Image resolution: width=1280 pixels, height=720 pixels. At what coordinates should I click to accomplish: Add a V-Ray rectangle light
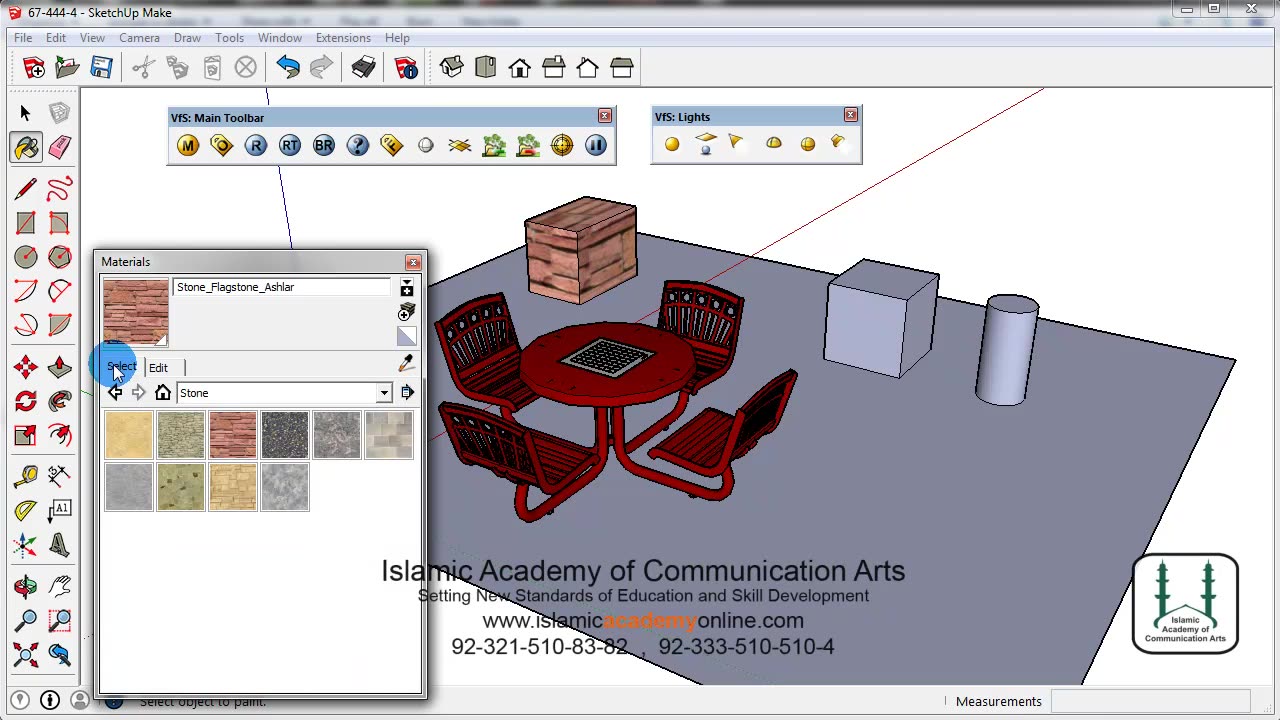706,144
